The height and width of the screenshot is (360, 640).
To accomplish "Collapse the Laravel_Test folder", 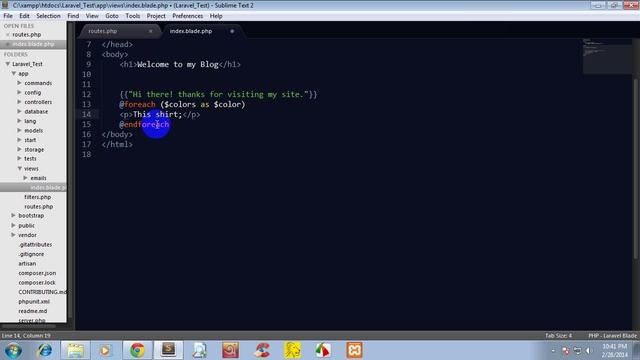I will point(7,64).
